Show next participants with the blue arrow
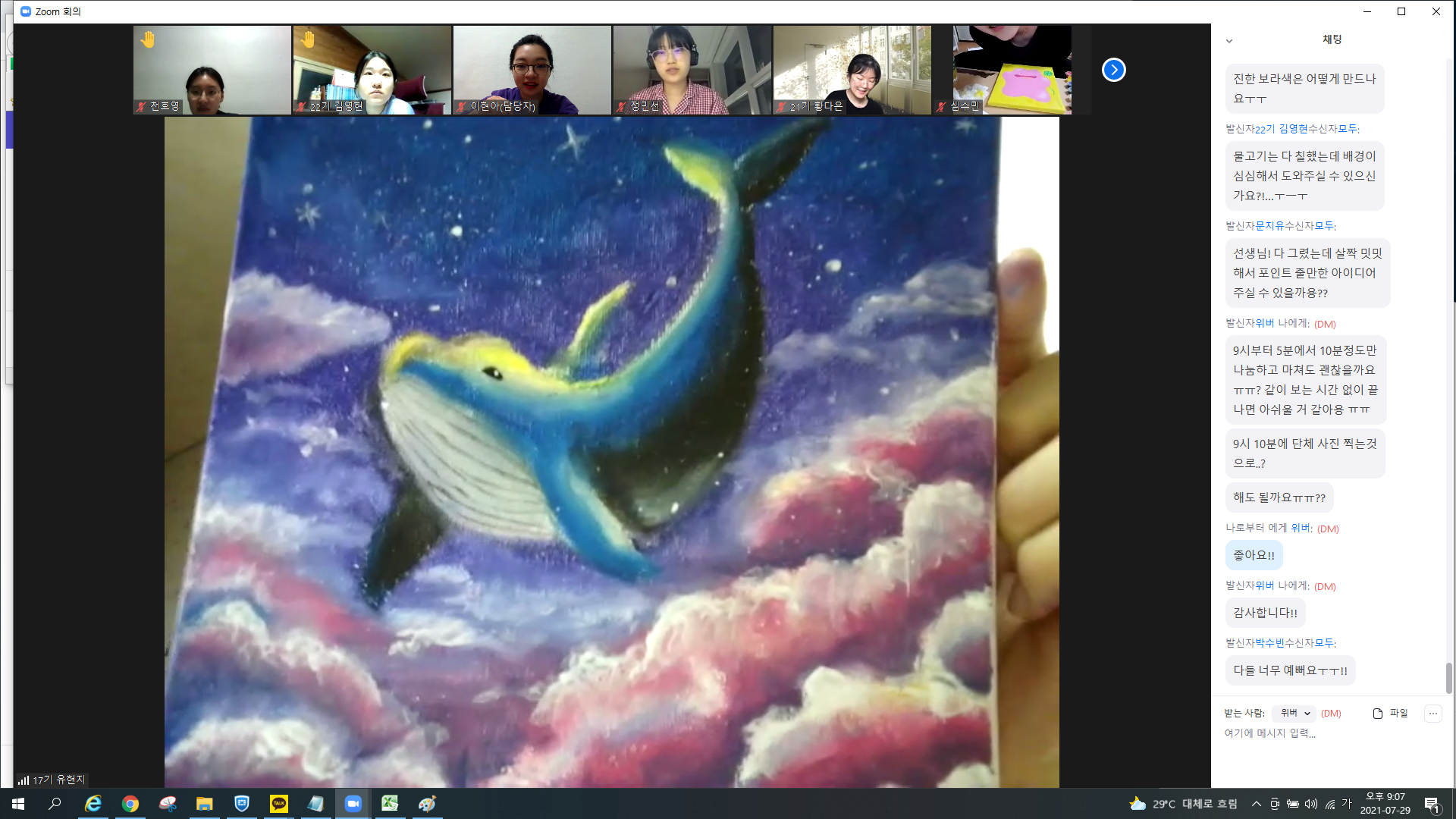Image resolution: width=1456 pixels, height=819 pixels. coord(1113,70)
